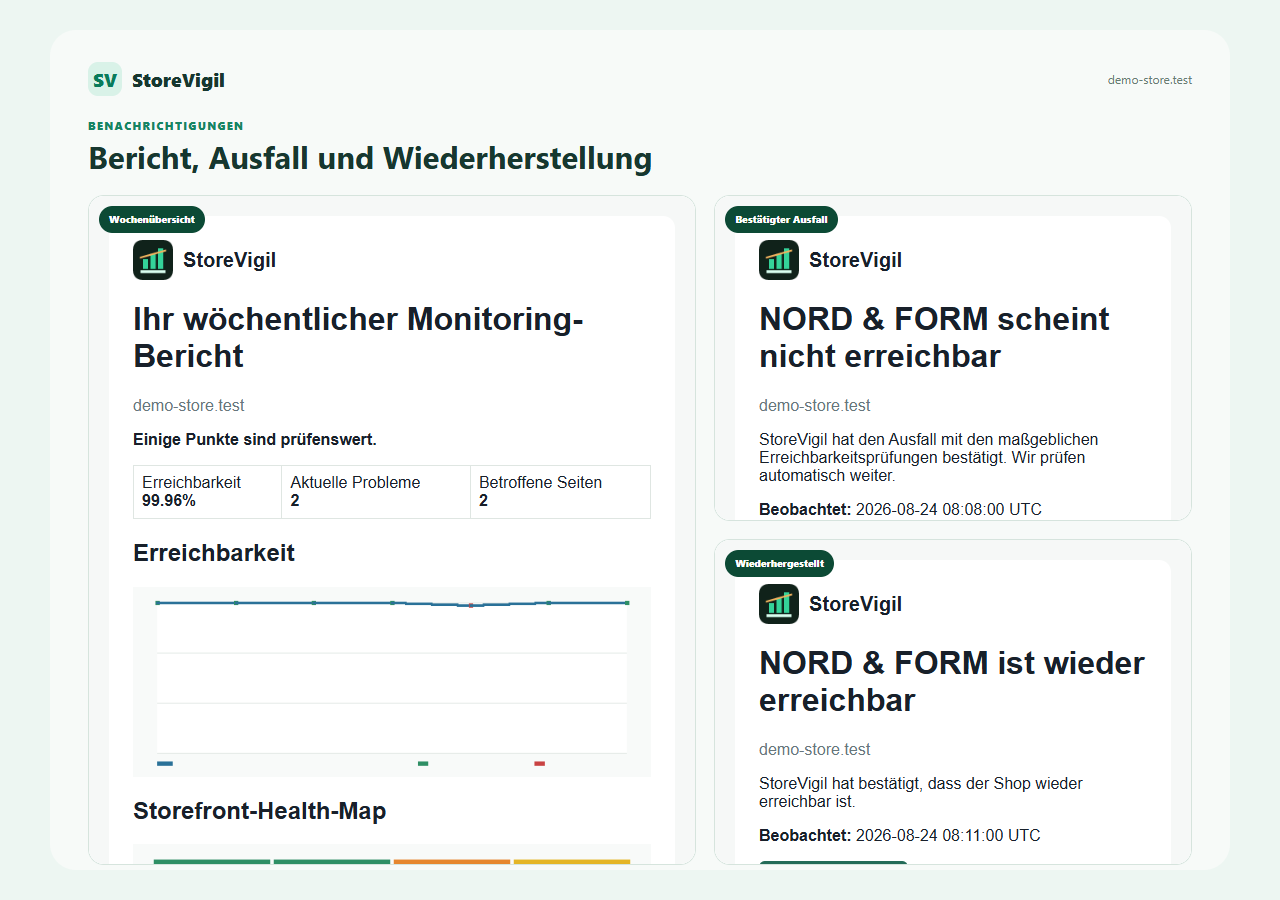Viewport: 1280px width, 900px height.
Task: Click the StoreVigil brand name in the page header
Action: pyautogui.click(x=178, y=81)
